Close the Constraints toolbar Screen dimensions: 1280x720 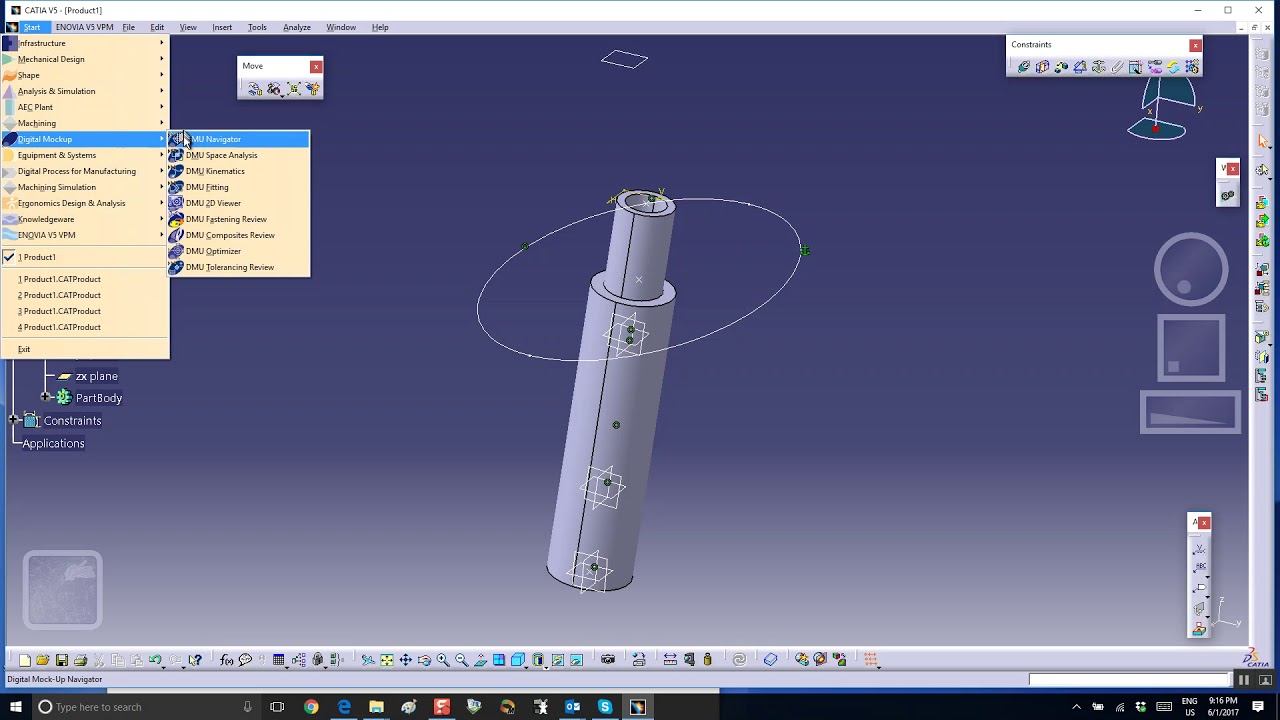click(x=1195, y=45)
